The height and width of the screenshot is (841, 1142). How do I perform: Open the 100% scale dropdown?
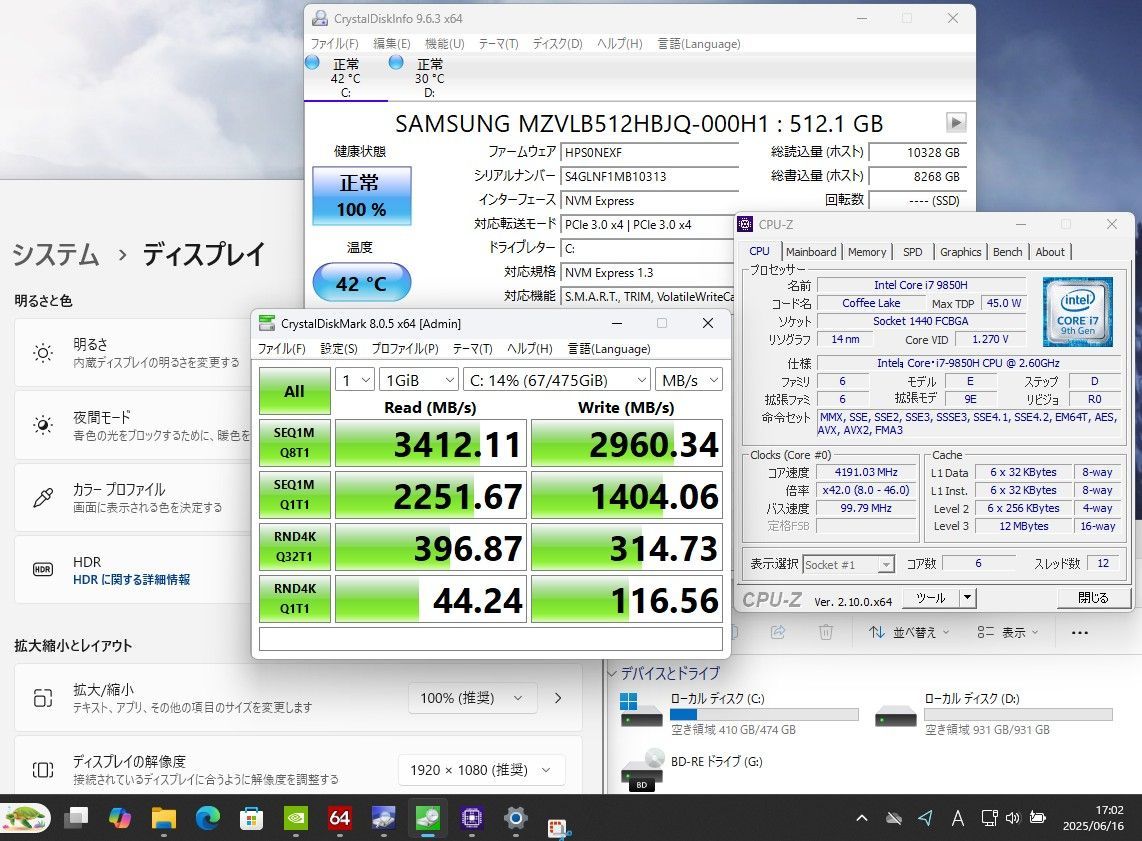(472, 698)
